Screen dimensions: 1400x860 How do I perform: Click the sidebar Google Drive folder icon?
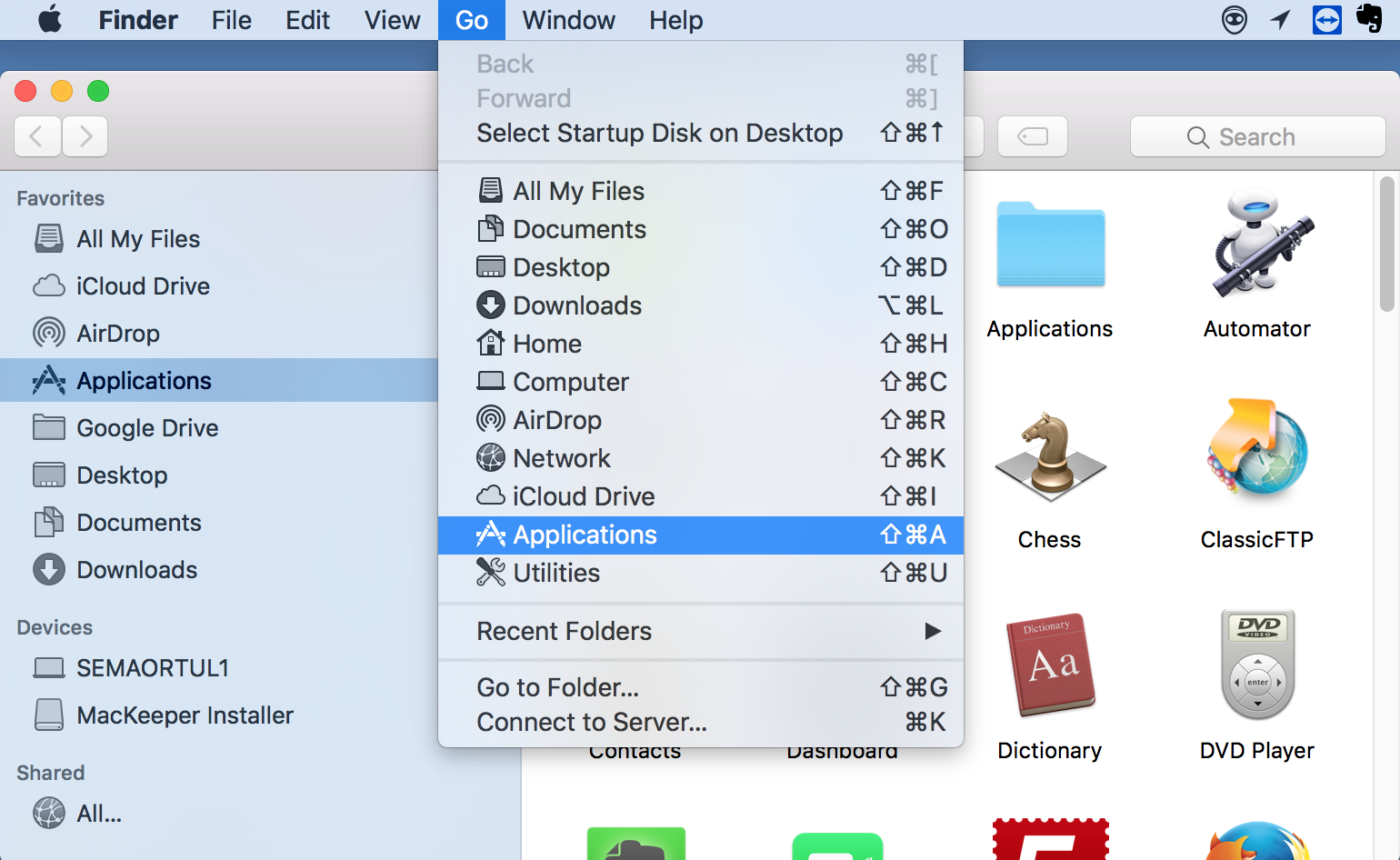(49, 427)
